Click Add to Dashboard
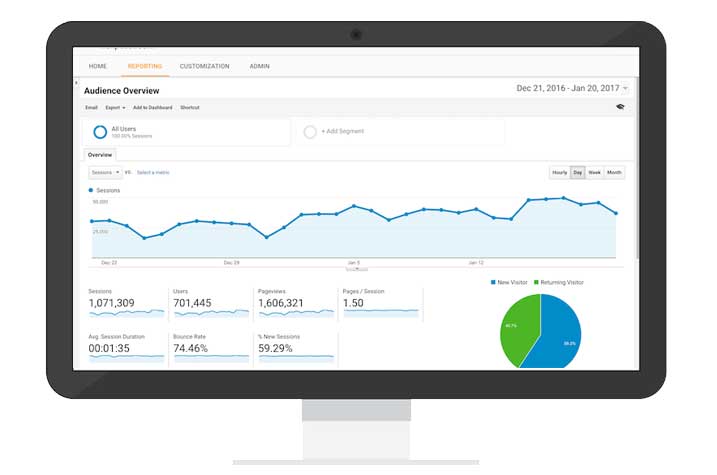The height and width of the screenshot is (475, 717). (x=153, y=107)
